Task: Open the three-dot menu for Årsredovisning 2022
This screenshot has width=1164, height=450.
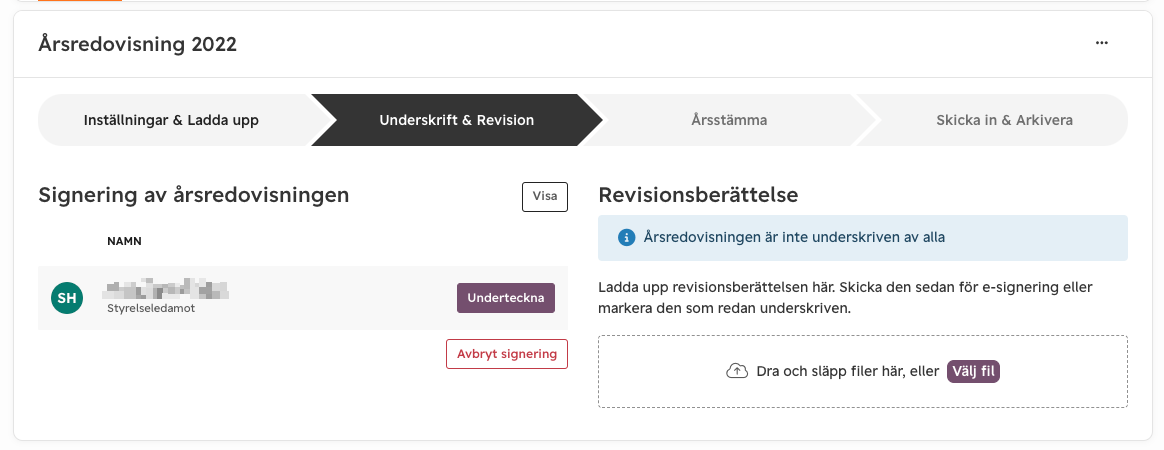Action: (1102, 43)
